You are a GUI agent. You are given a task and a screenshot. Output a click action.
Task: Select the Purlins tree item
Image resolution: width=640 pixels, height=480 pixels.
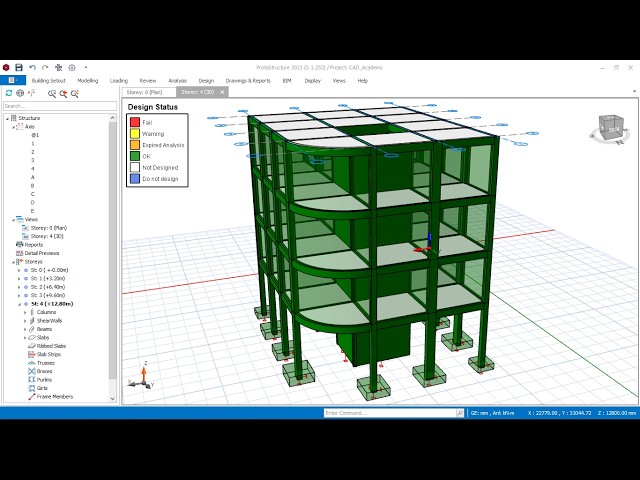[x=40, y=380]
